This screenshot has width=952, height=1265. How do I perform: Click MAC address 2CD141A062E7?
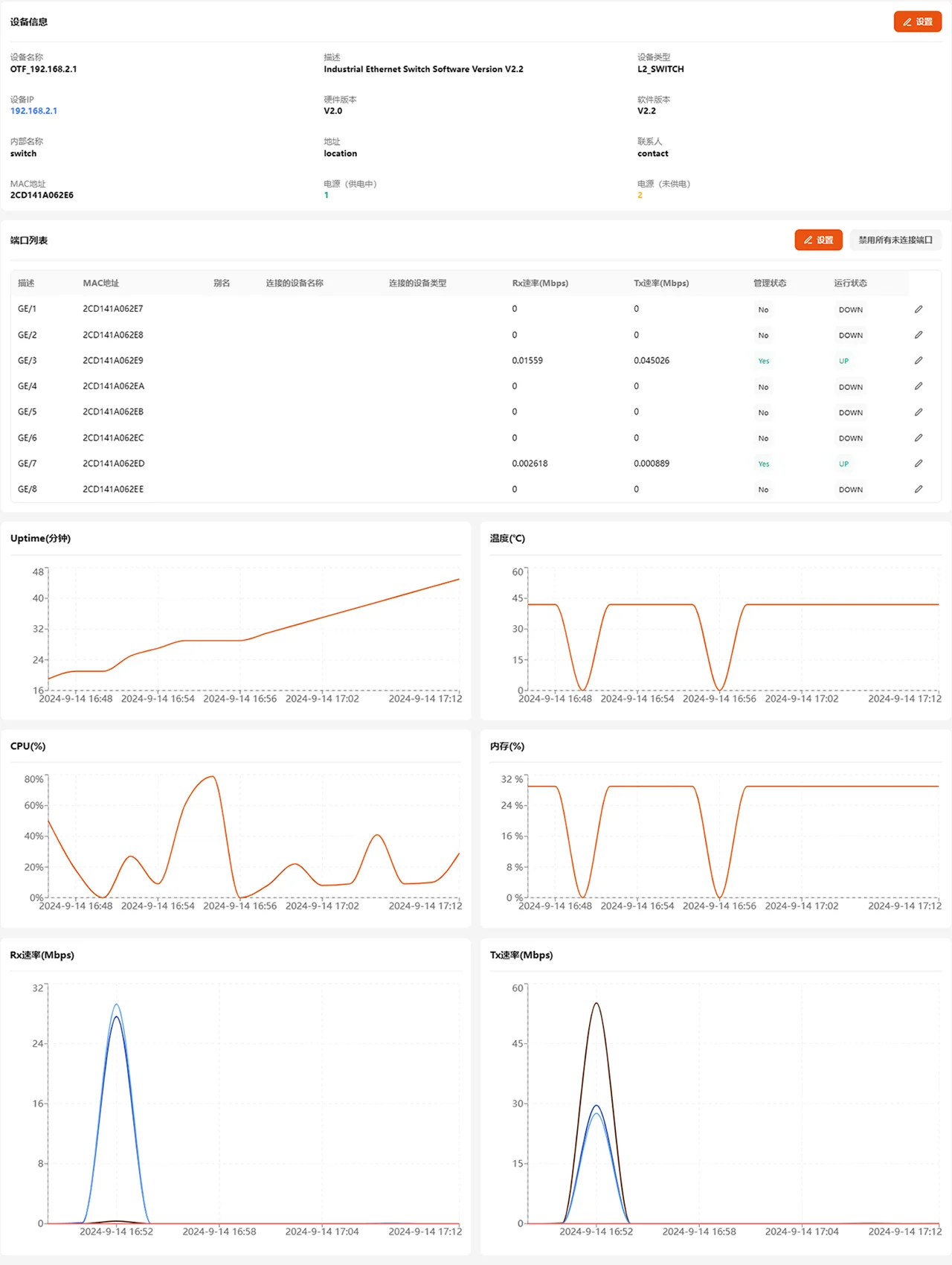[113, 309]
